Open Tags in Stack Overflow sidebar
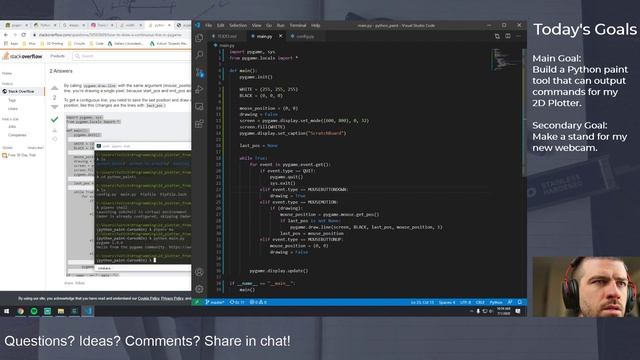The height and width of the screenshot is (360, 640). (x=12, y=100)
